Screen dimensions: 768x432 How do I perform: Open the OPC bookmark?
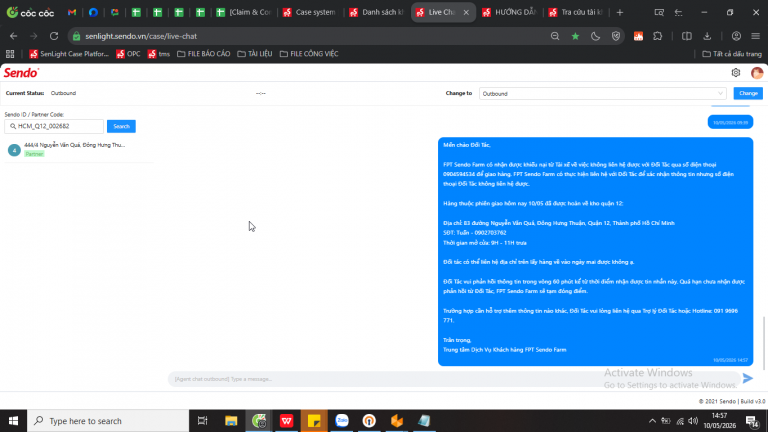pos(128,54)
